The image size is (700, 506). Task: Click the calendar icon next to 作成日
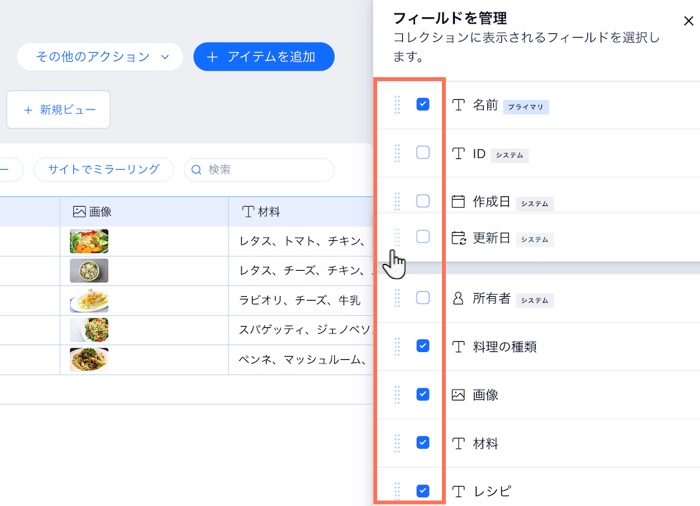coord(458,202)
